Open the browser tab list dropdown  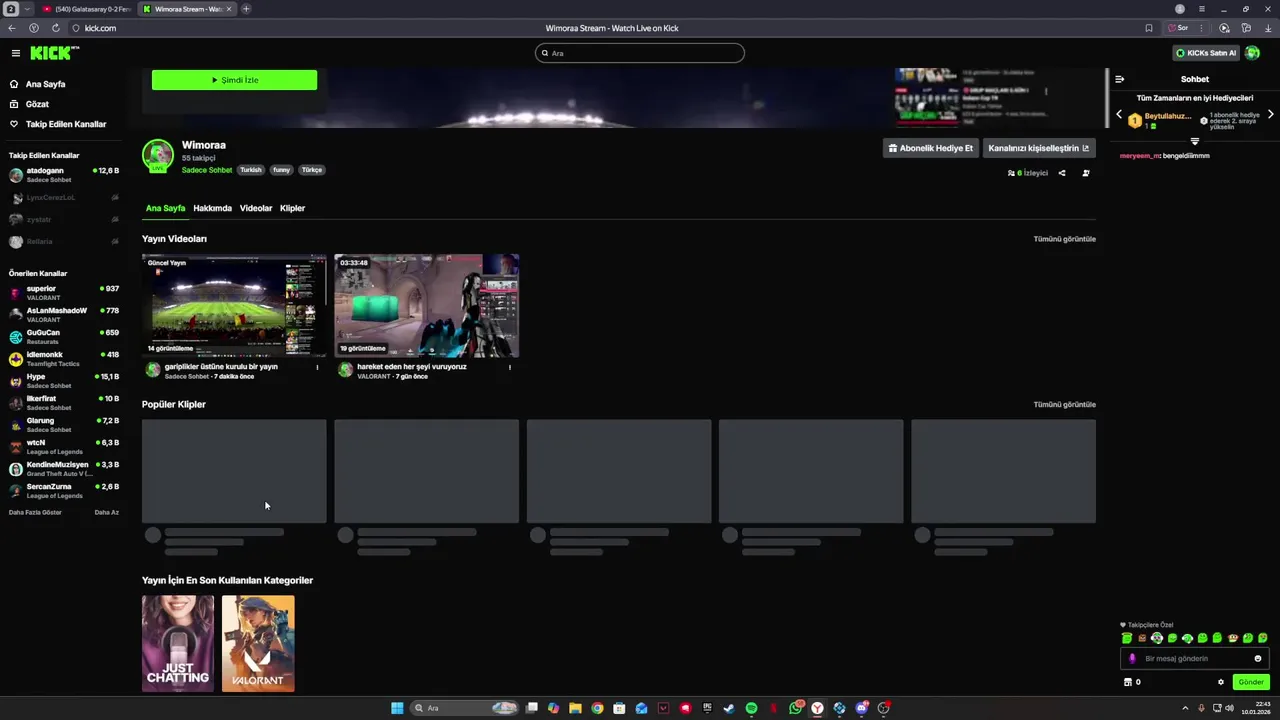(27, 9)
